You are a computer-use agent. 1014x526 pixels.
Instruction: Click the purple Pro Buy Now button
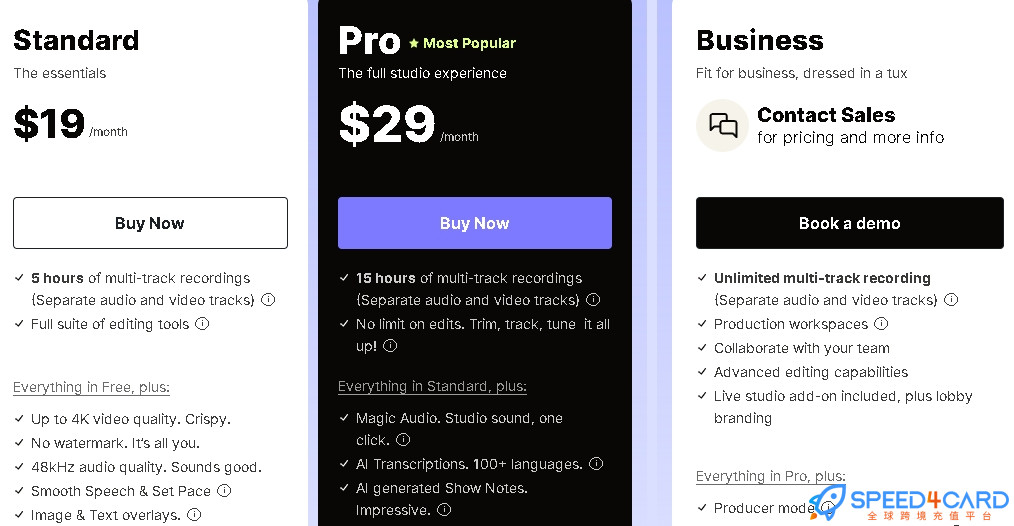[475, 223]
